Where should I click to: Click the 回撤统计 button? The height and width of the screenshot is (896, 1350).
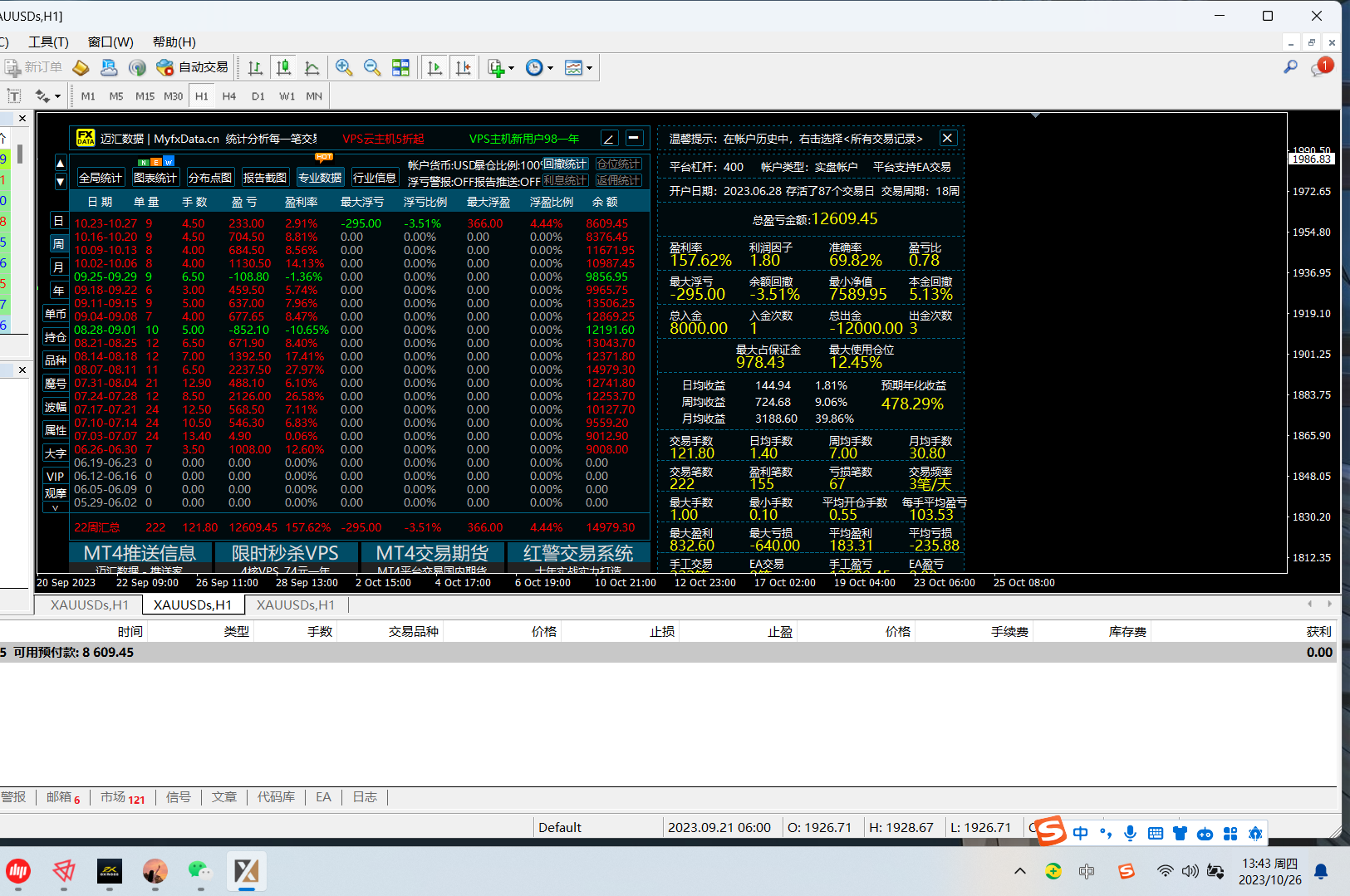click(566, 164)
